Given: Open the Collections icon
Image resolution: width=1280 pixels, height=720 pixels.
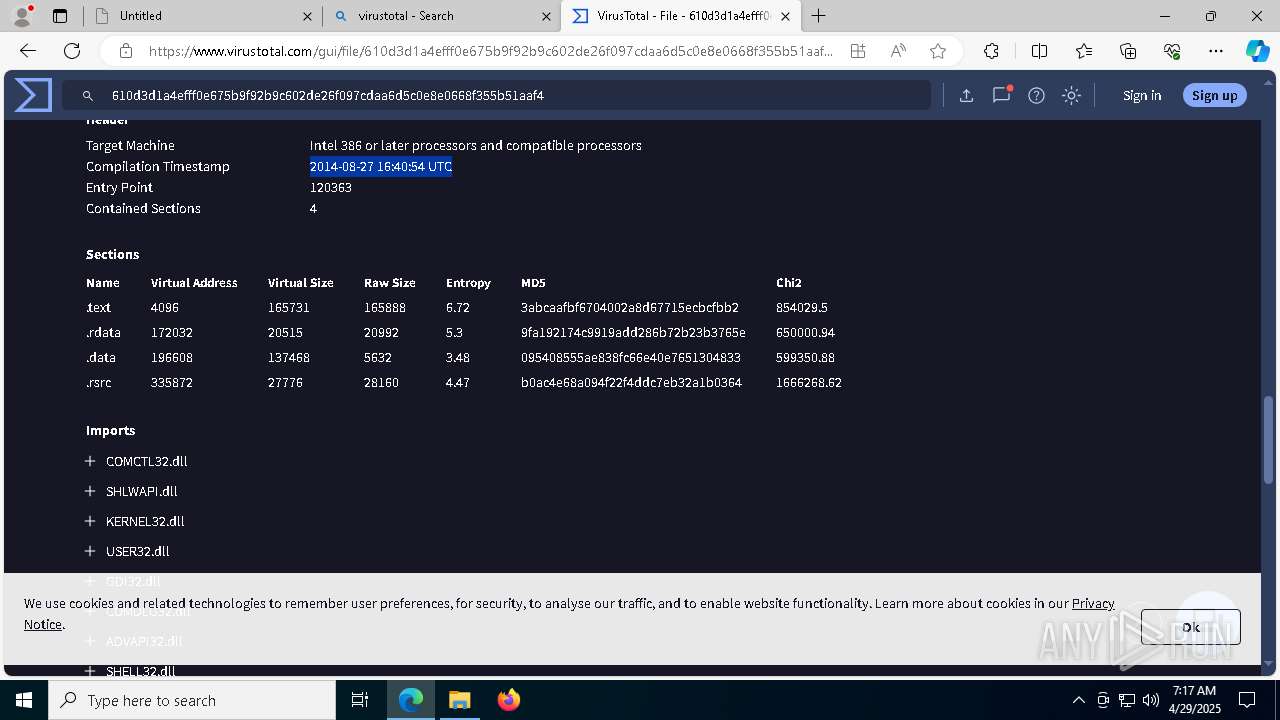Looking at the screenshot, I should pos(1128,51).
